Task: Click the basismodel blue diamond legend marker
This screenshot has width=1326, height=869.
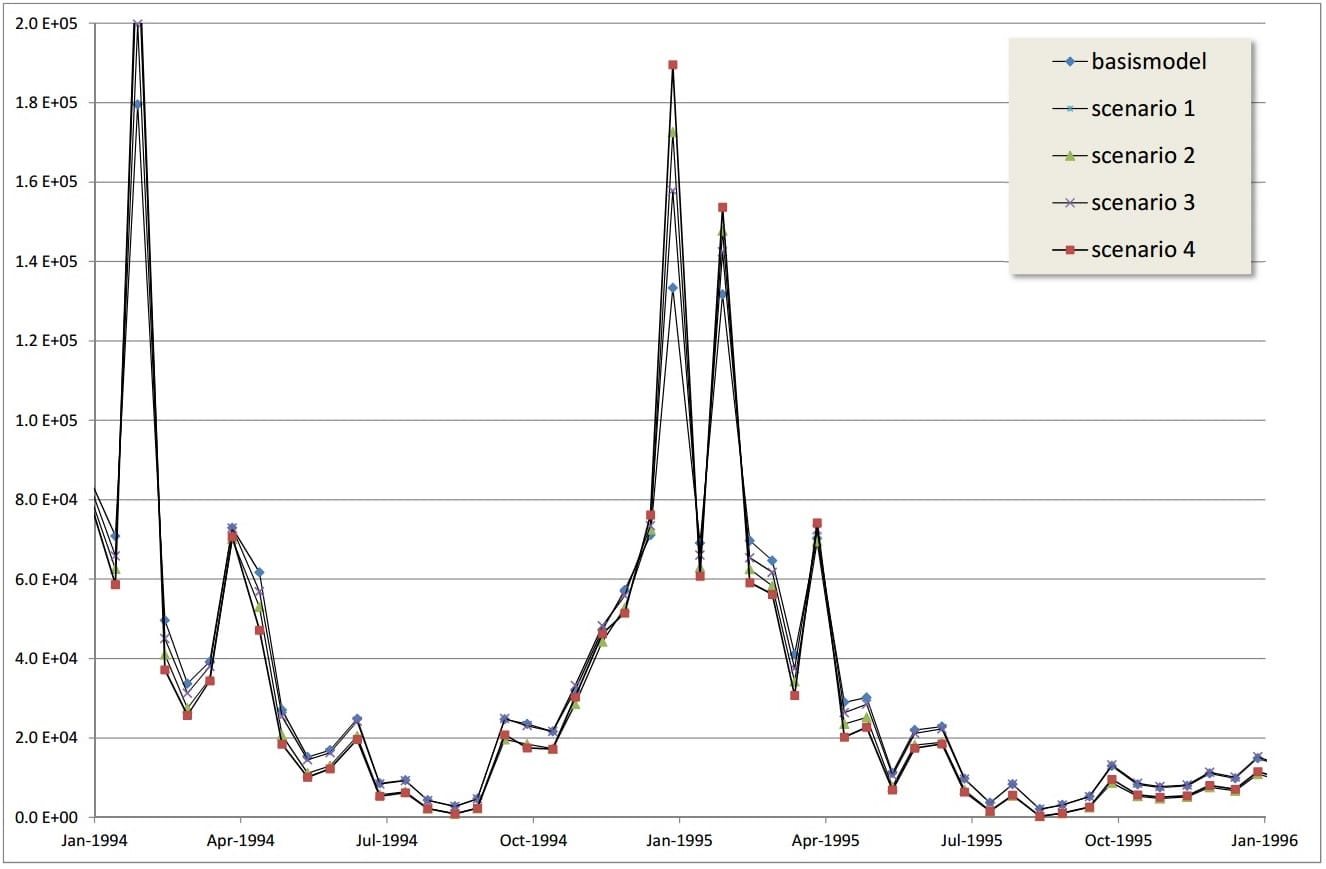Action: (x=1069, y=62)
